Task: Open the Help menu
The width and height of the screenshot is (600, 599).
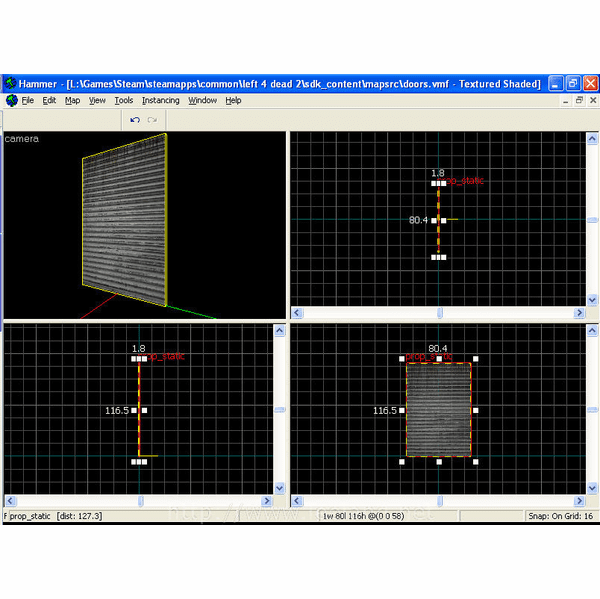Action: click(233, 101)
